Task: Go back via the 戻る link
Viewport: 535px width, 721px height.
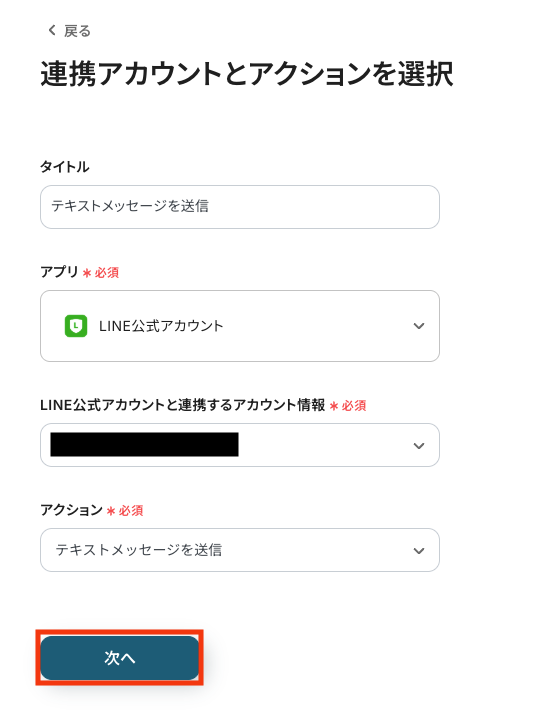Action: pos(69,31)
